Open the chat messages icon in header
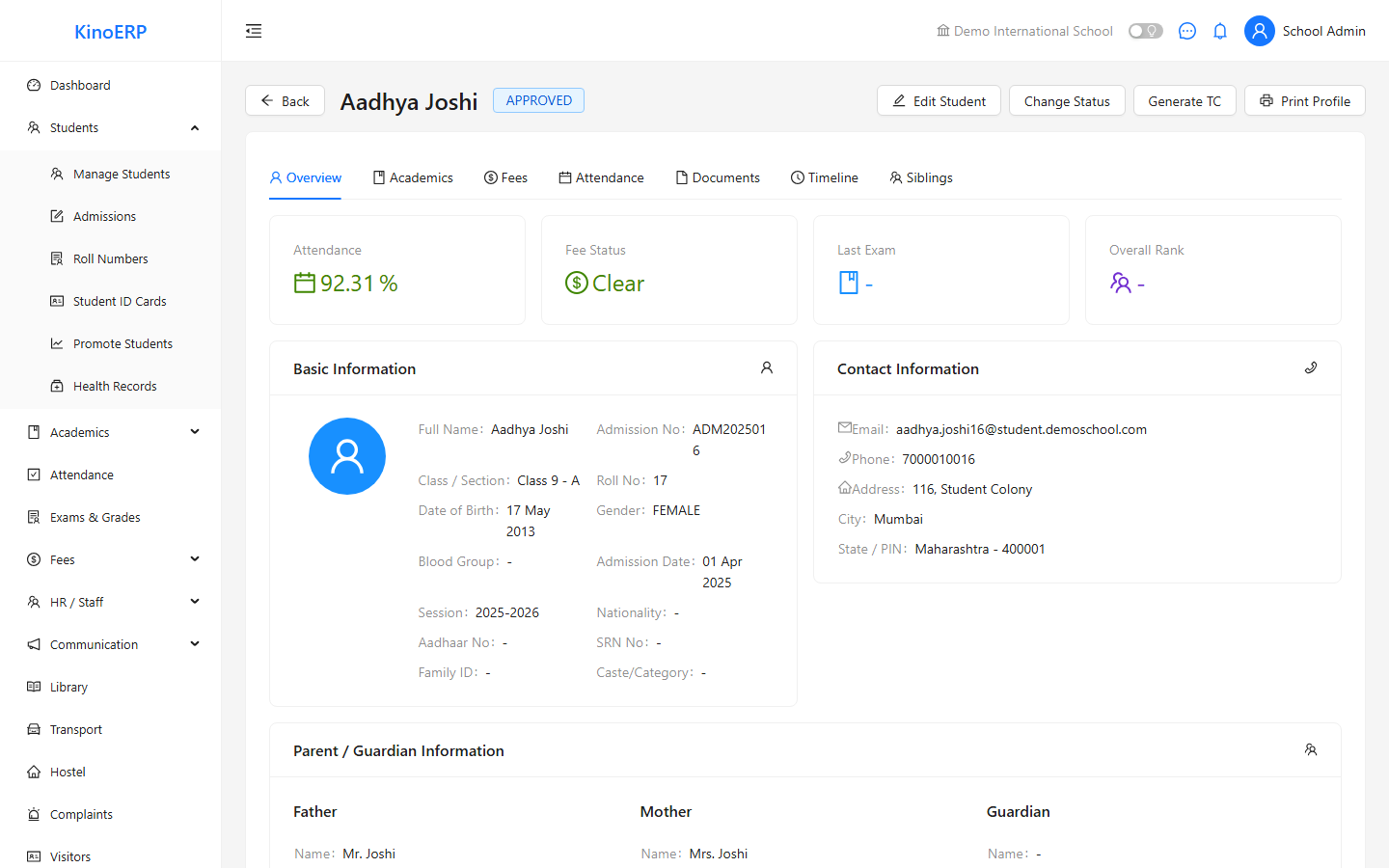This screenshot has width=1389, height=868. coord(1187,31)
